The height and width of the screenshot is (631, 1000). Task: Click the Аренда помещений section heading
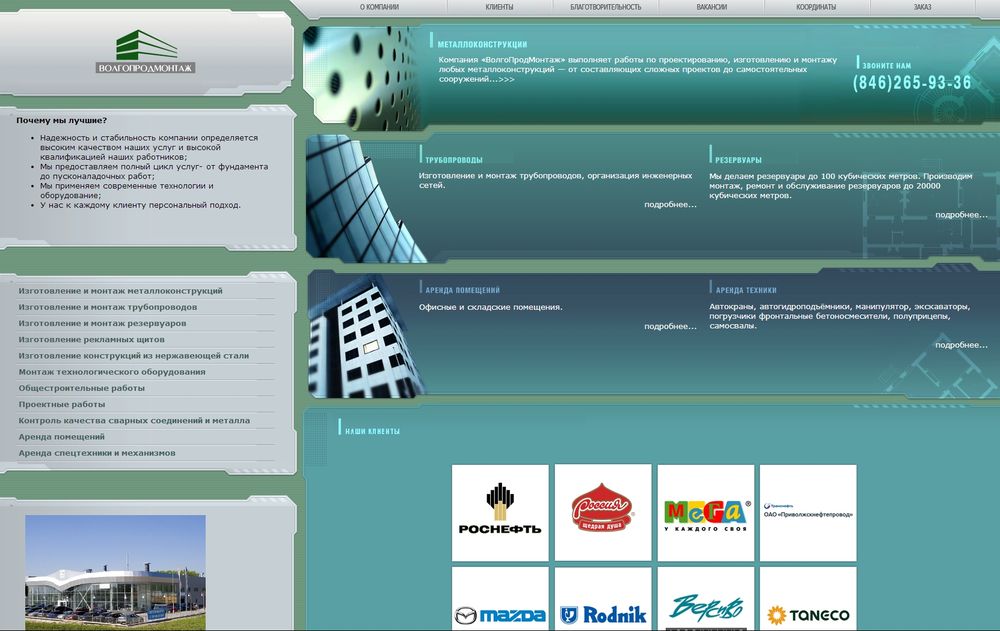point(462,290)
